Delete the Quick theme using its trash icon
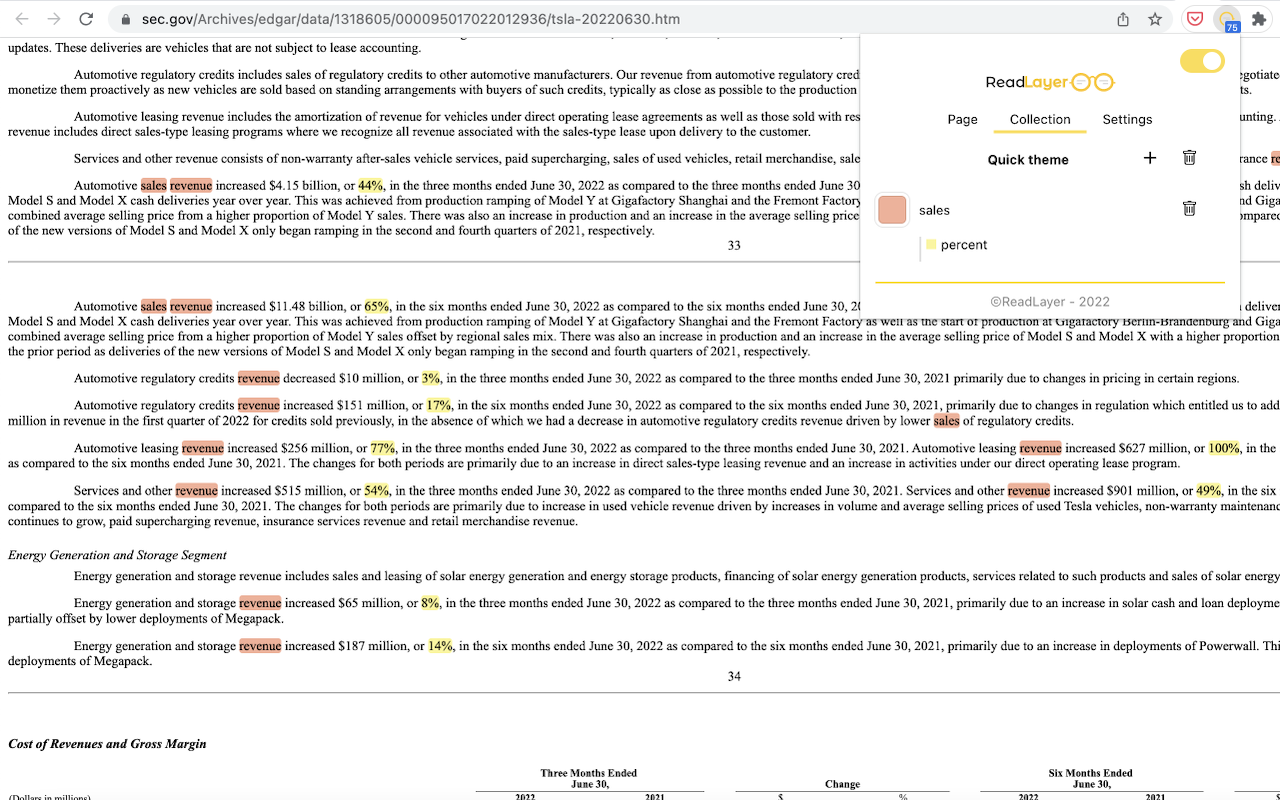 point(1189,158)
